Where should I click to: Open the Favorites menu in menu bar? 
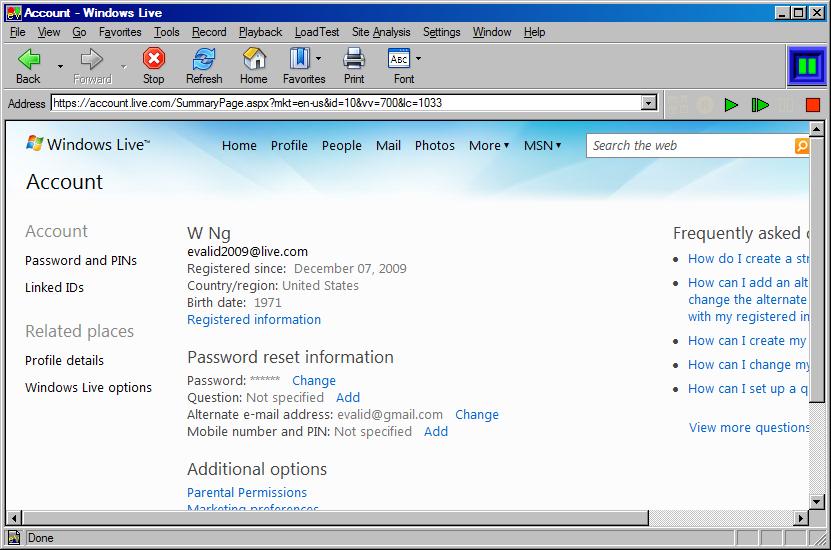[120, 32]
